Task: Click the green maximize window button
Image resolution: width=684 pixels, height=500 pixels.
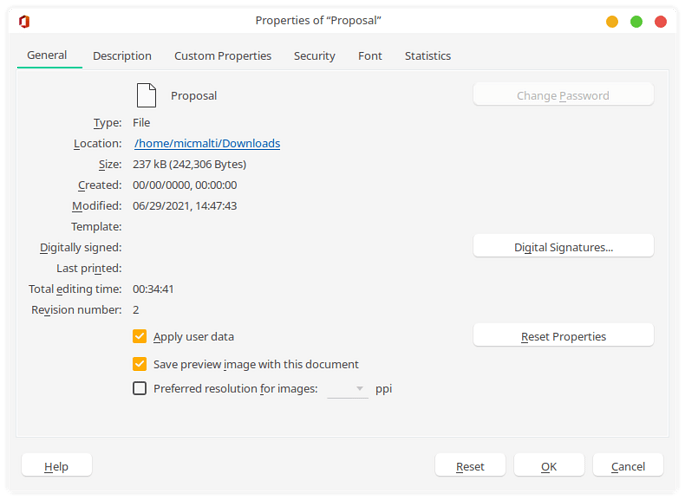Action: click(x=636, y=21)
